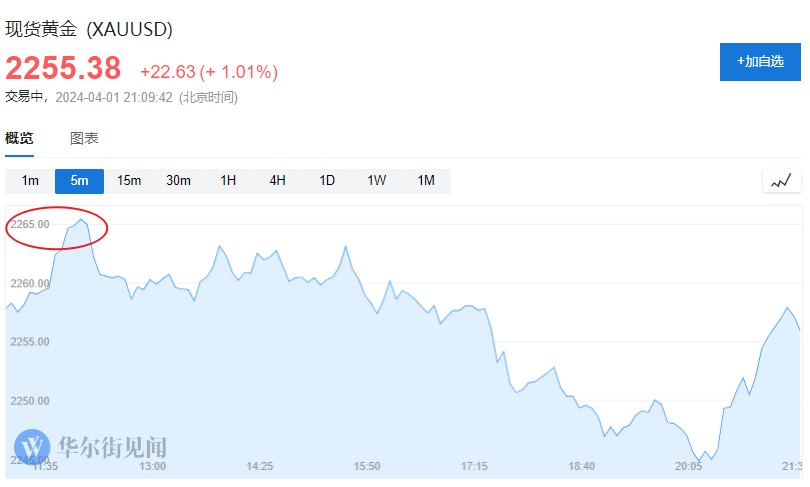Click the Wallstreetcn logo watermark
The image size is (810, 487).
pyautogui.click(x=90, y=446)
